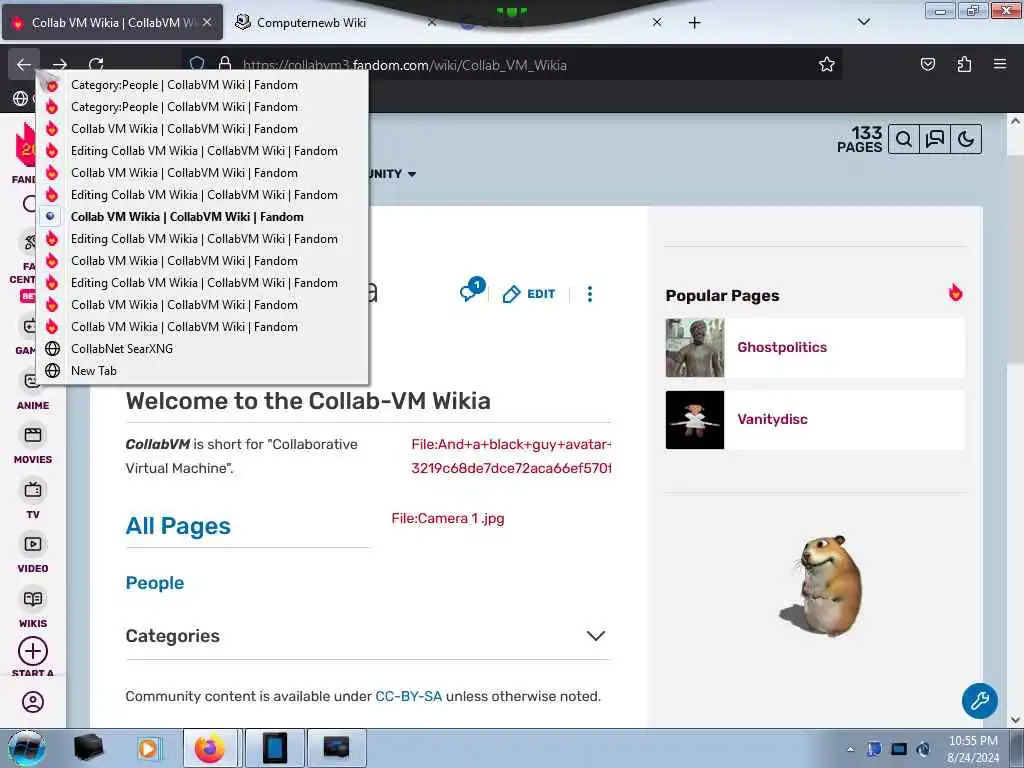1024x768 pixels.
Task: Open the comments bubble showing 1
Action: (x=472, y=291)
